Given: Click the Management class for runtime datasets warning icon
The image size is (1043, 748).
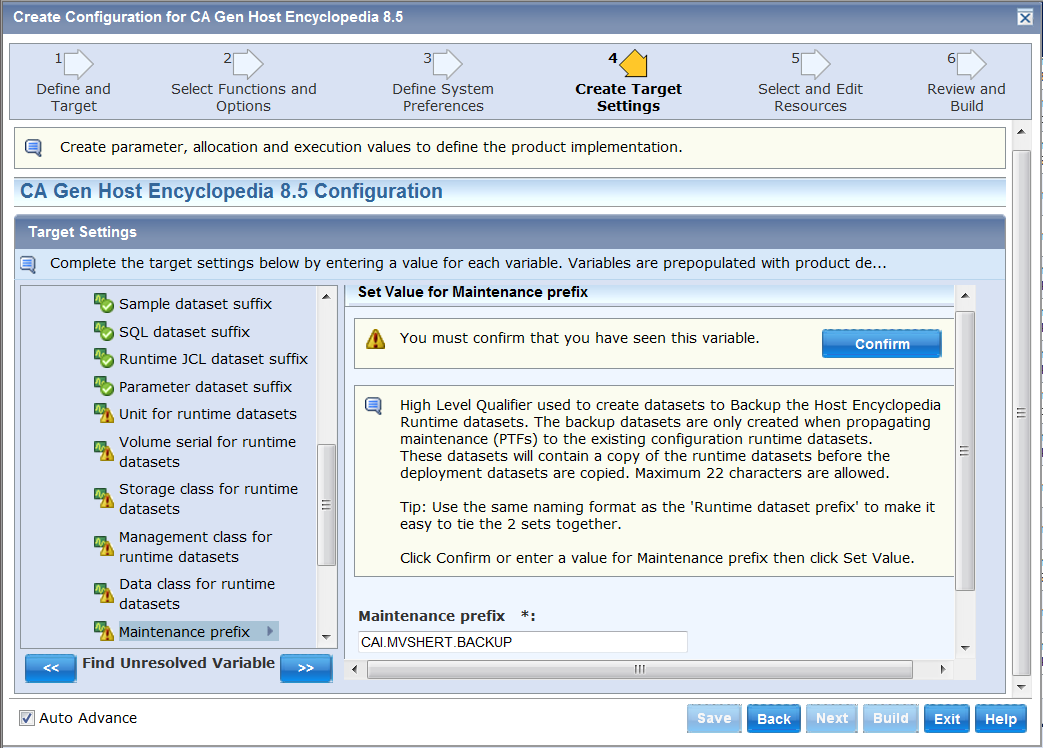Looking at the screenshot, I should click(x=104, y=547).
